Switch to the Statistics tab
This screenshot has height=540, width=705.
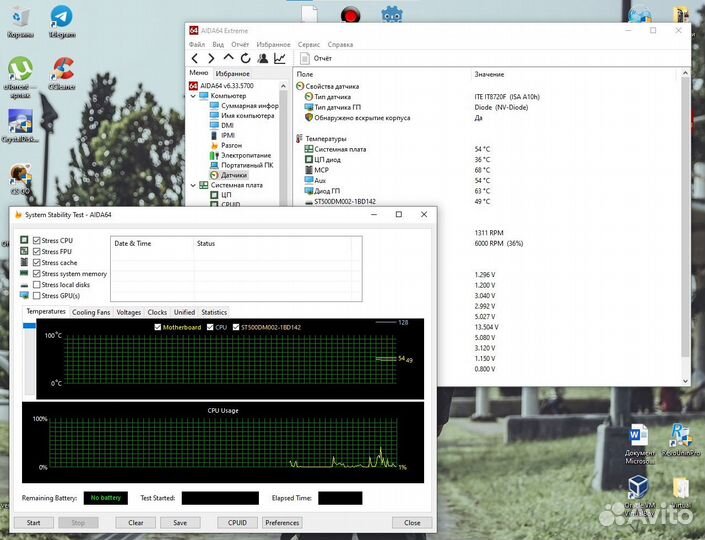(x=214, y=312)
